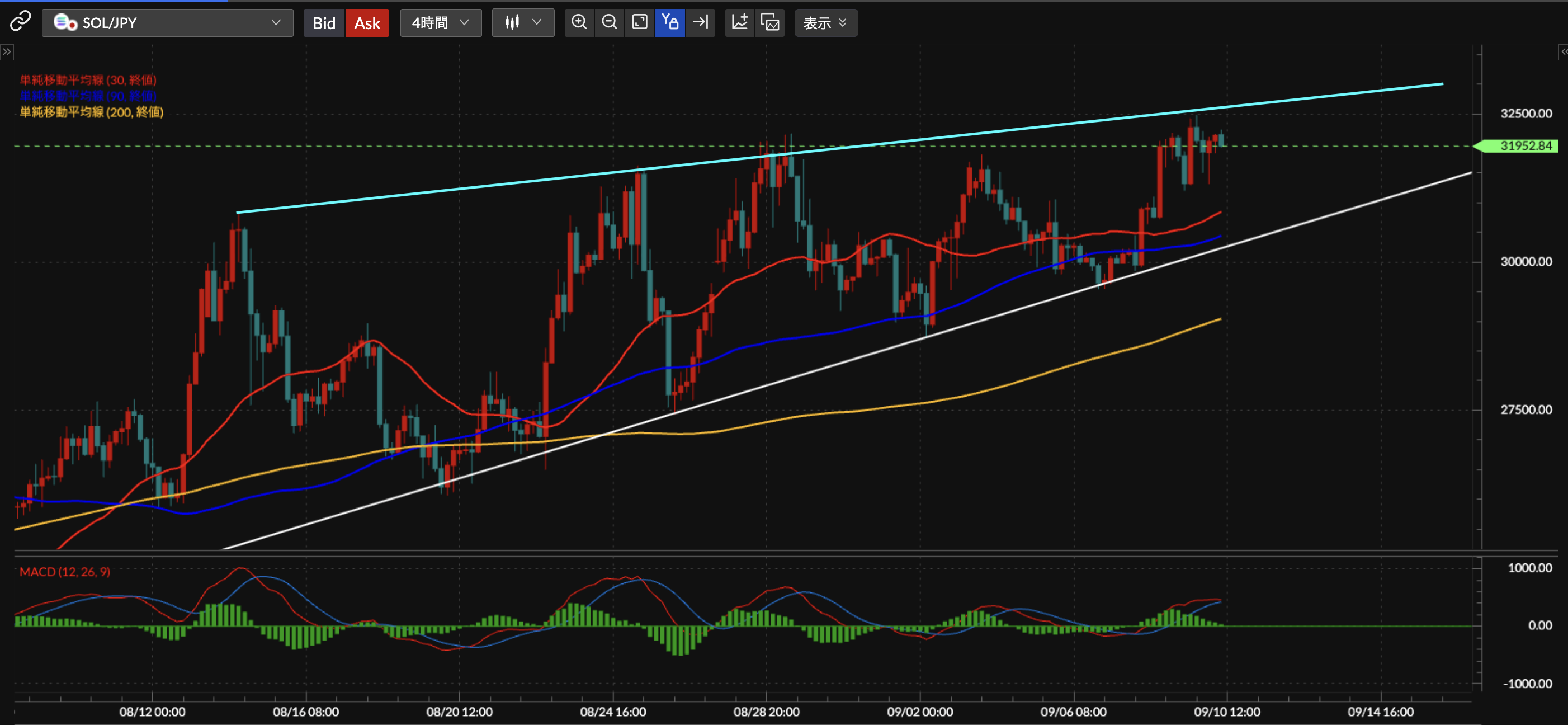1568x725 pixels.
Task: Click the chart snapshot image icon
Action: pyautogui.click(x=770, y=22)
